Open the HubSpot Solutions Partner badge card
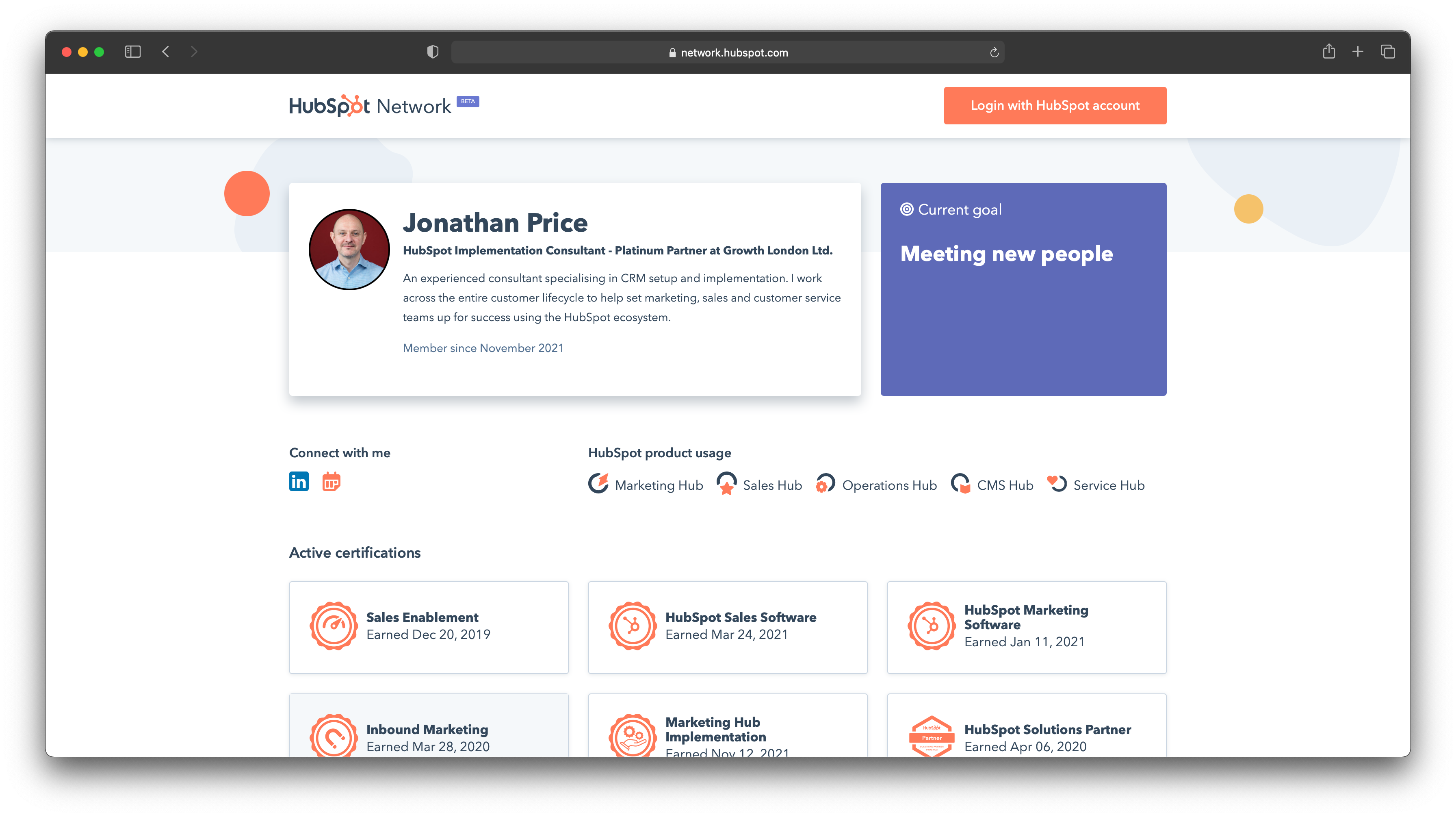 (1027, 729)
